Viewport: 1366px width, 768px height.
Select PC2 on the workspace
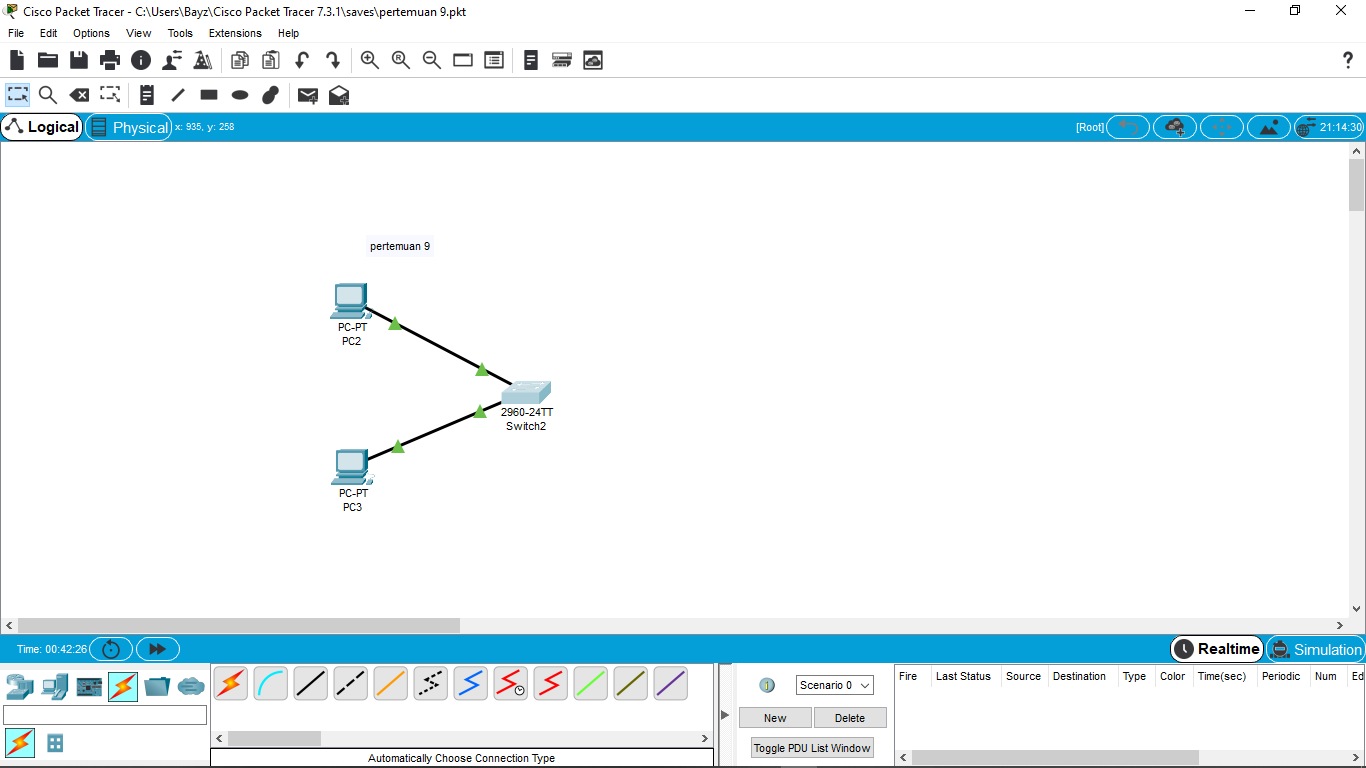(350, 300)
